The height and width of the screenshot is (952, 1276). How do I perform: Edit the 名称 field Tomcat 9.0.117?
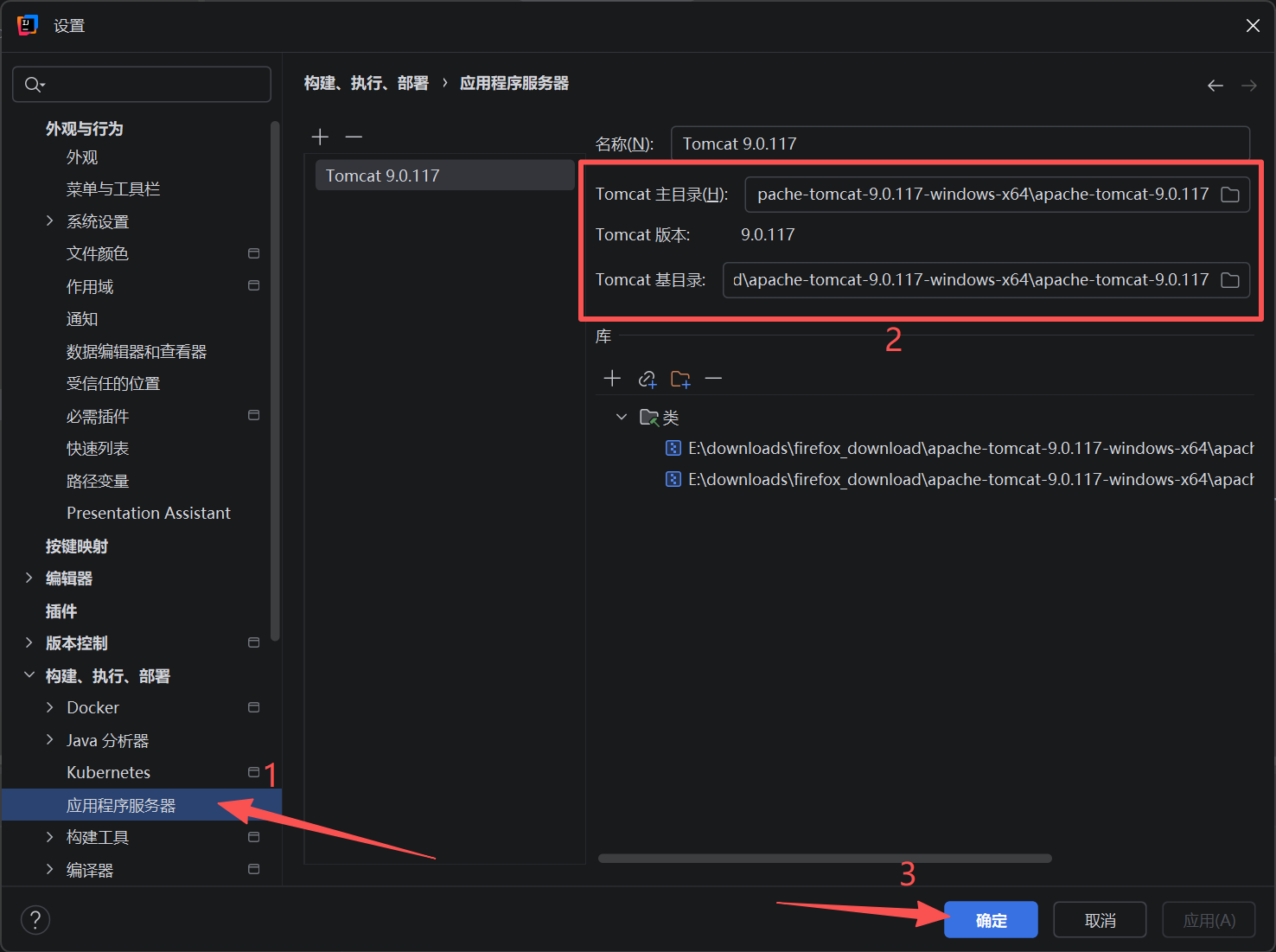pos(960,144)
